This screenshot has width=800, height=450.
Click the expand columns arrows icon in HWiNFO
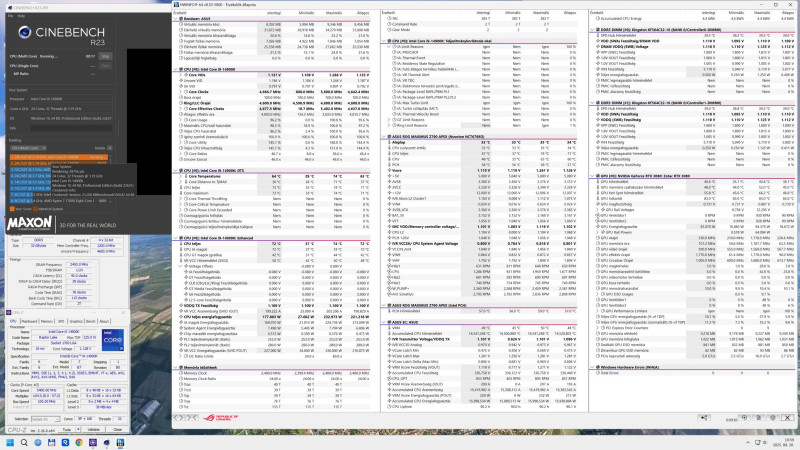coord(179,417)
